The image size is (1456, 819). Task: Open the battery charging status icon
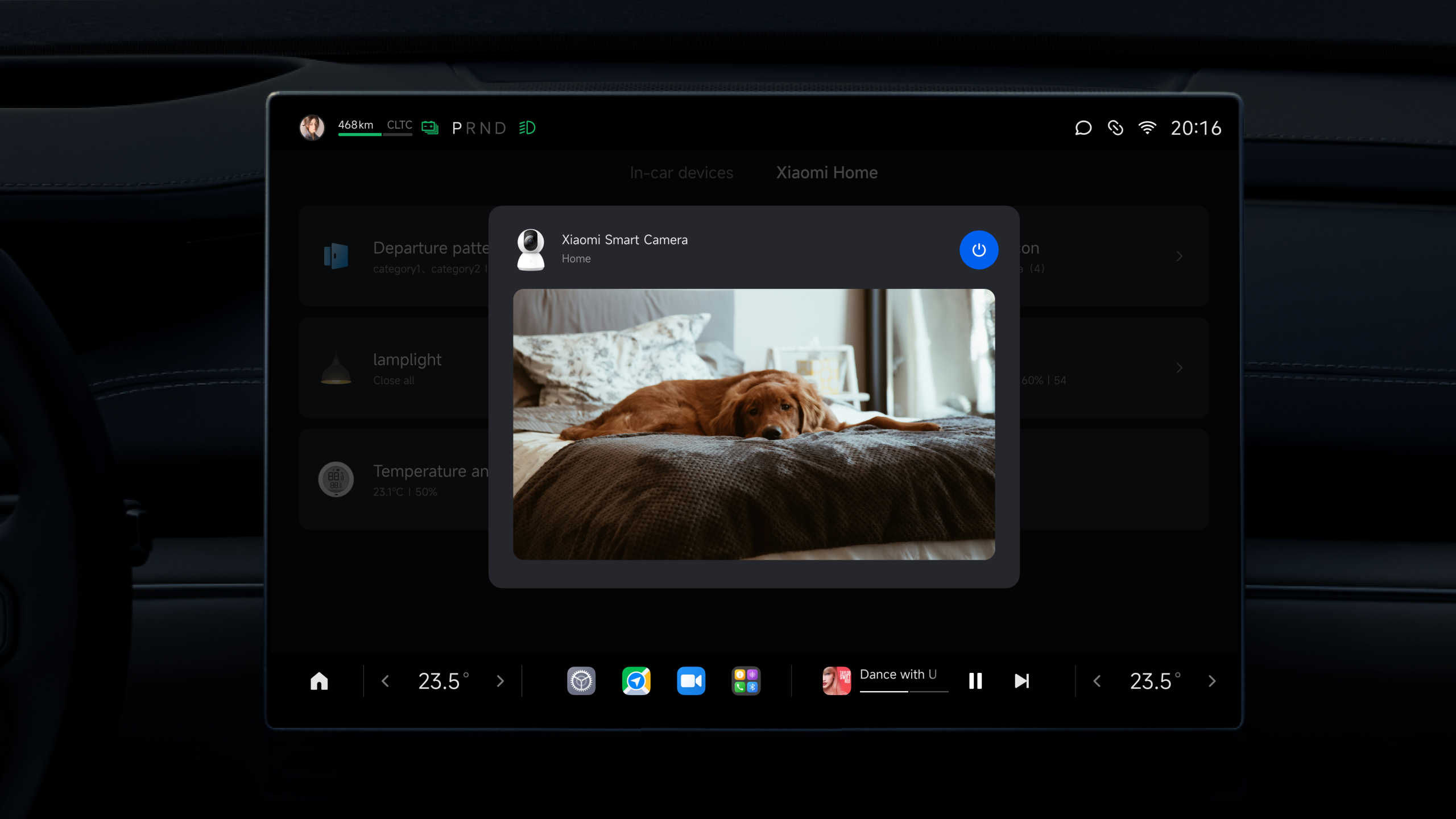tap(430, 127)
